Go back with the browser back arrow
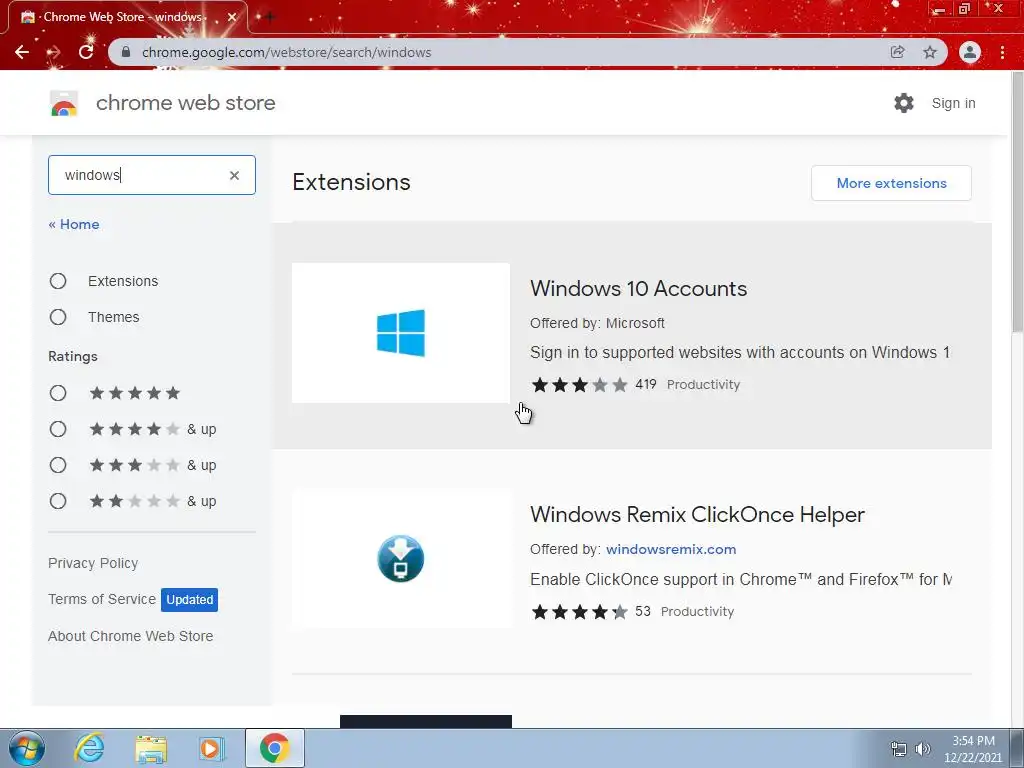The image size is (1024, 768). [22, 52]
